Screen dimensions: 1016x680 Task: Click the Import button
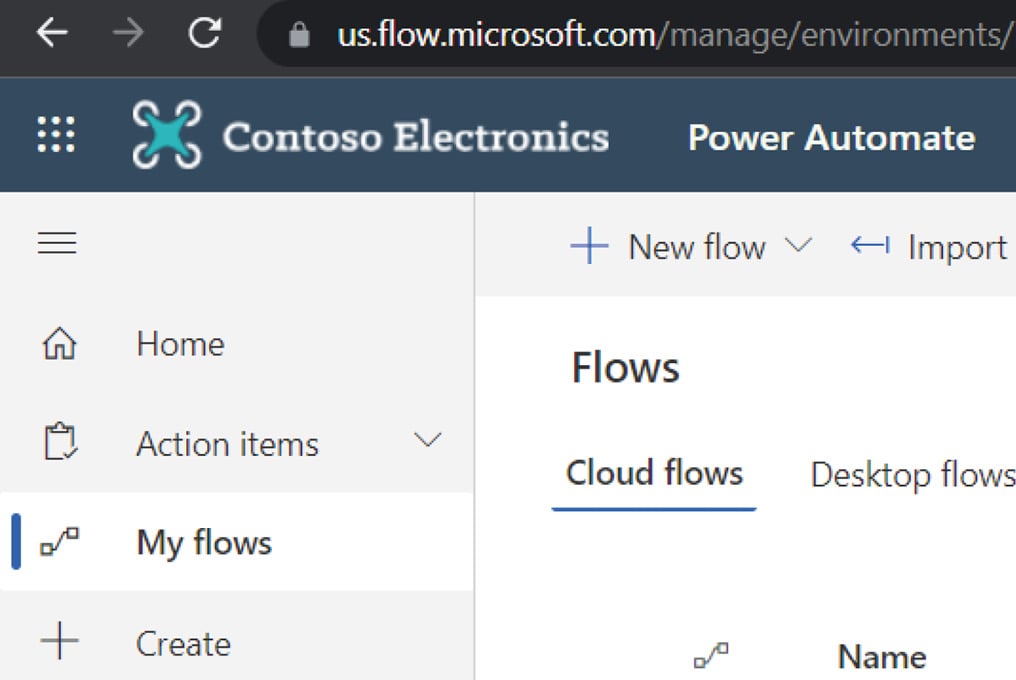pos(929,247)
